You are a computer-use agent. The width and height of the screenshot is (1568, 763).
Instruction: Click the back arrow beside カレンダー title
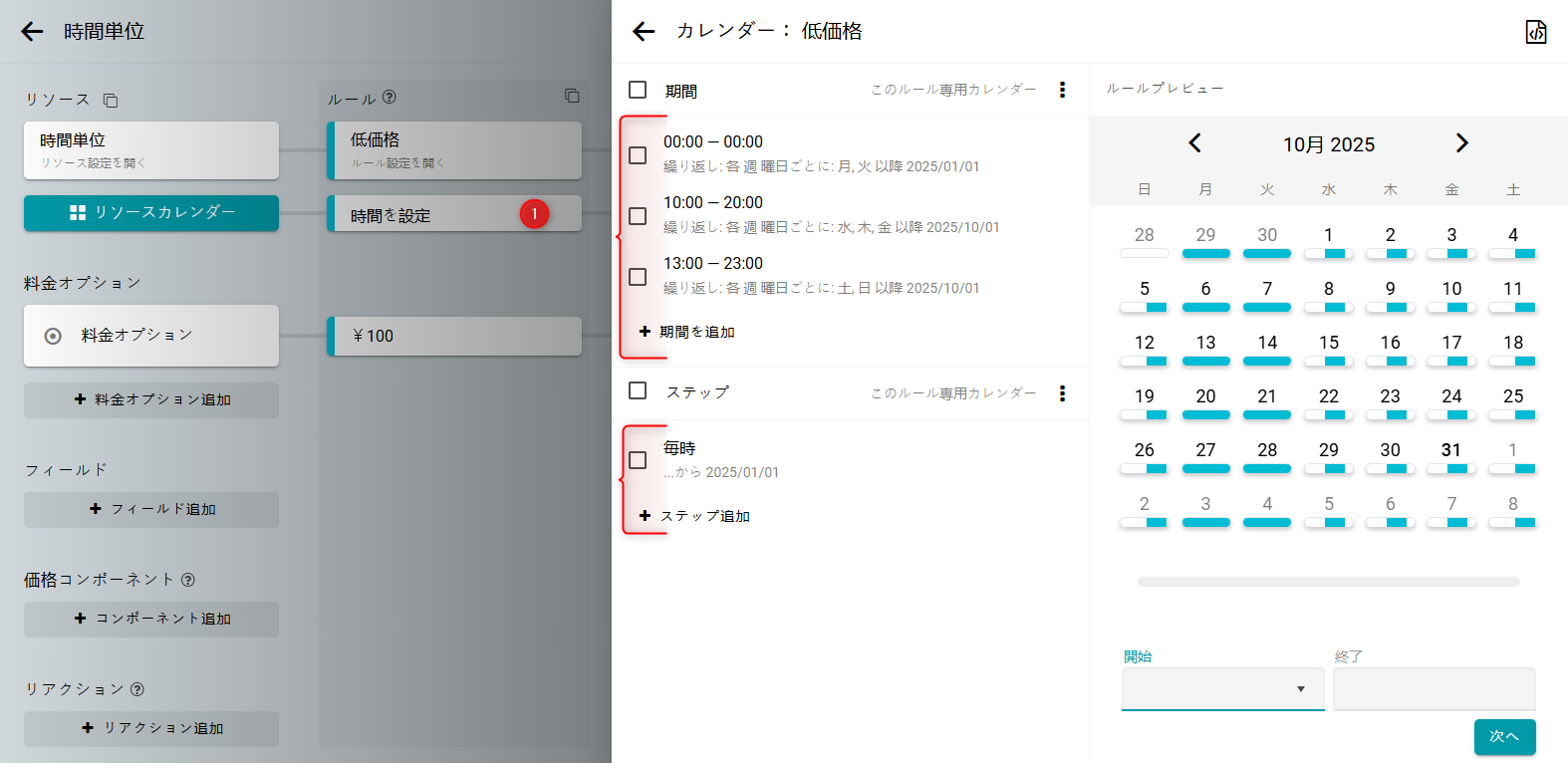tap(644, 32)
